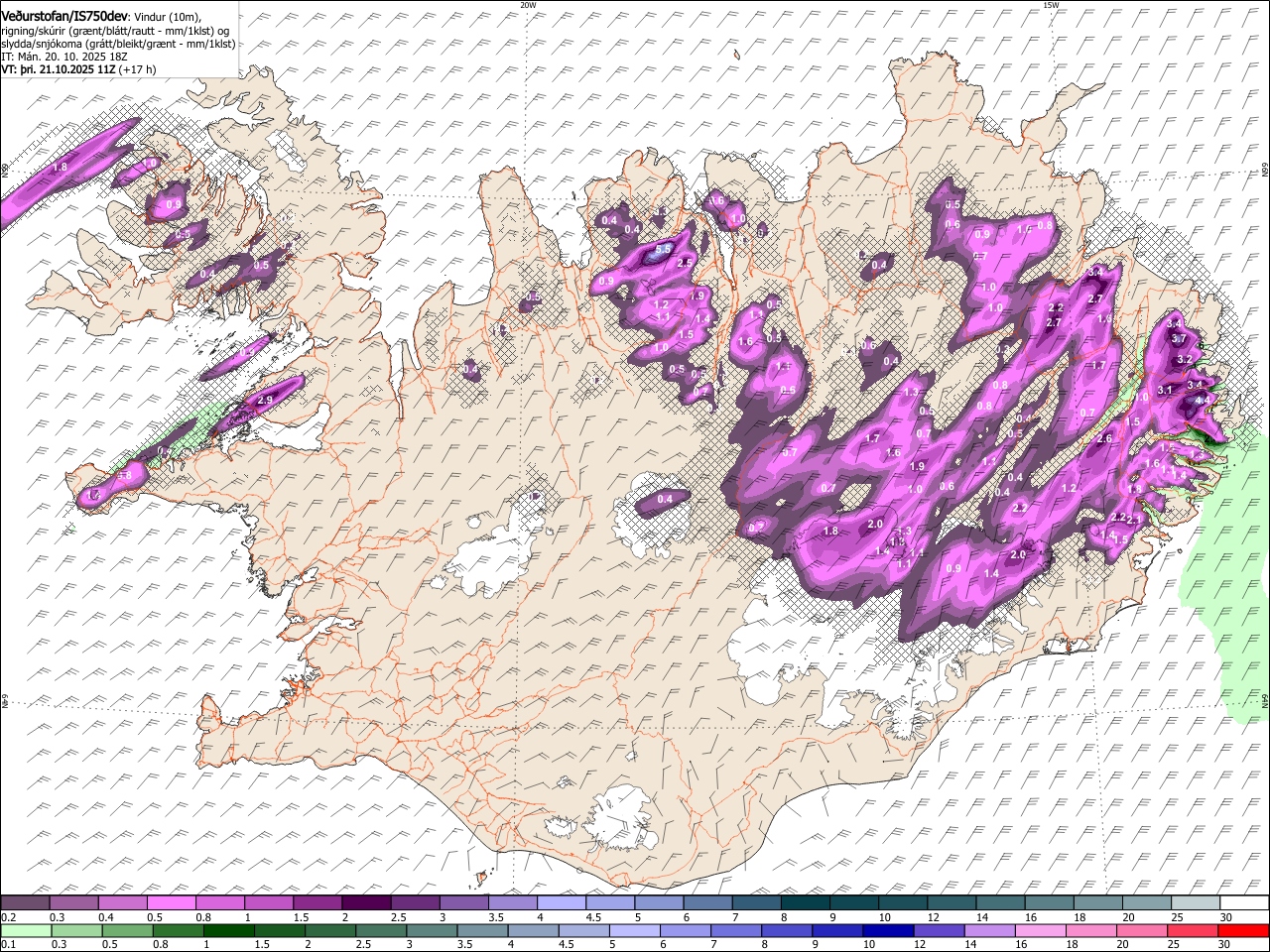Click top legend swatch between 4 and 4.5
This screenshot has height=952, width=1270.
pyautogui.click(x=561, y=903)
